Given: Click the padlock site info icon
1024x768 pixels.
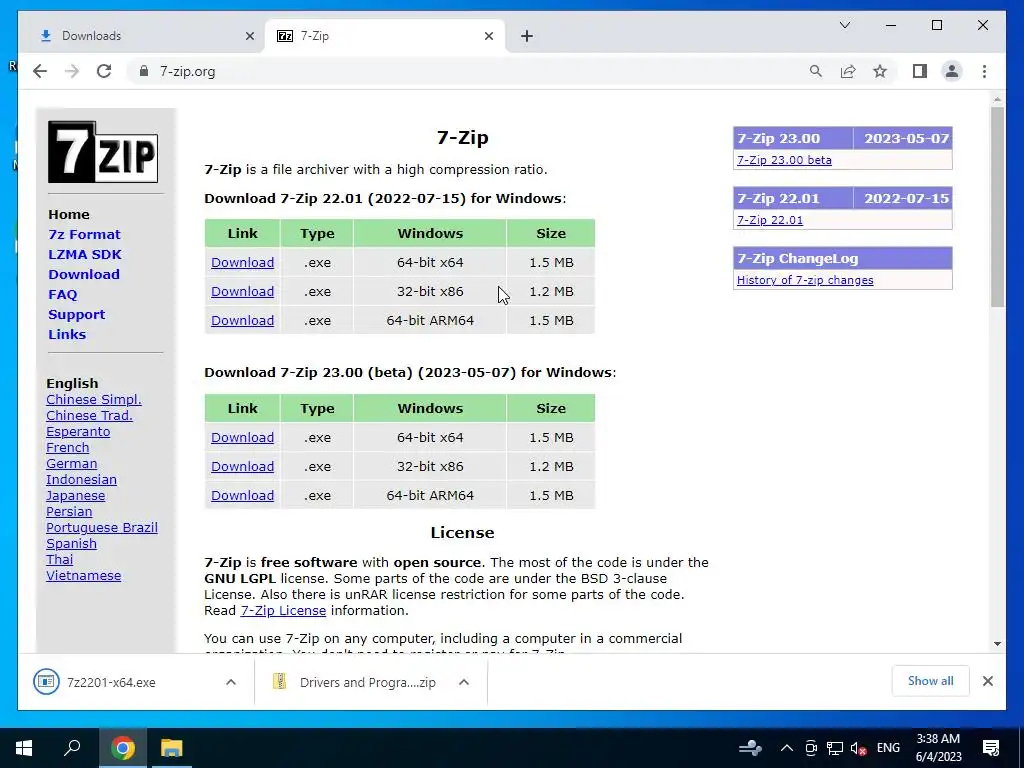Looking at the screenshot, I should 144,71.
